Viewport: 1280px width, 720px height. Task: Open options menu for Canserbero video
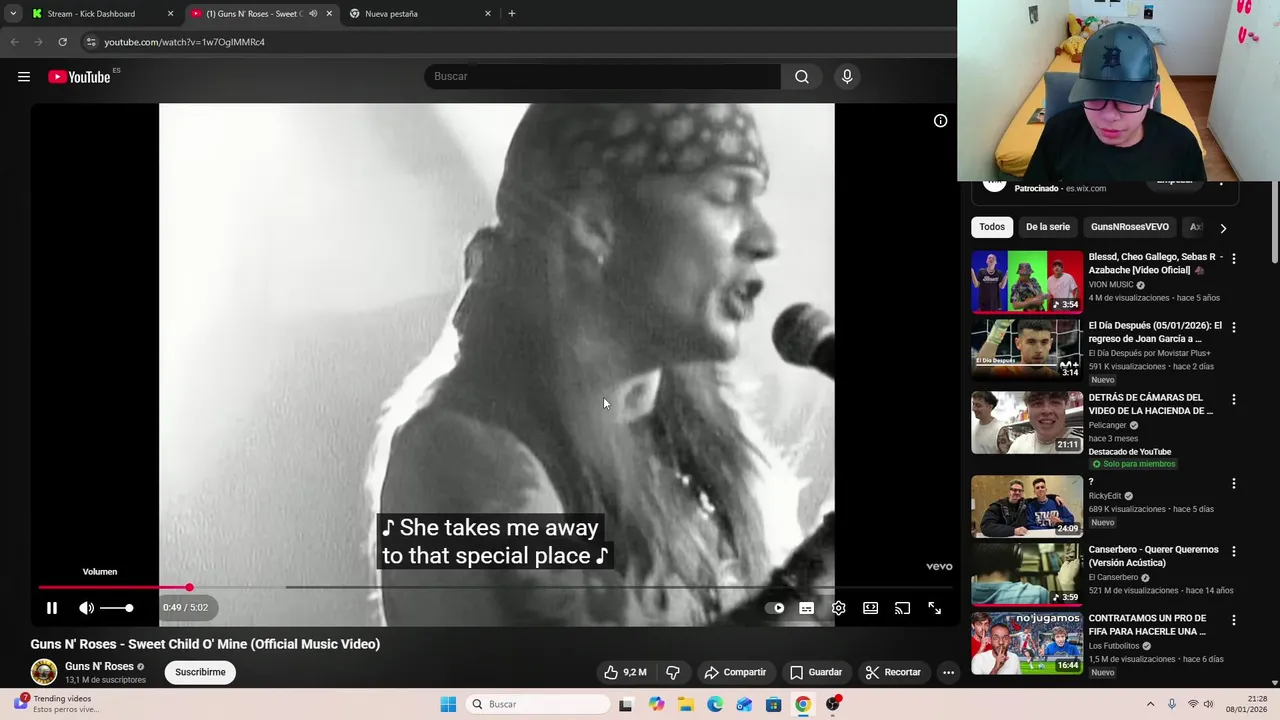point(1233,552)
